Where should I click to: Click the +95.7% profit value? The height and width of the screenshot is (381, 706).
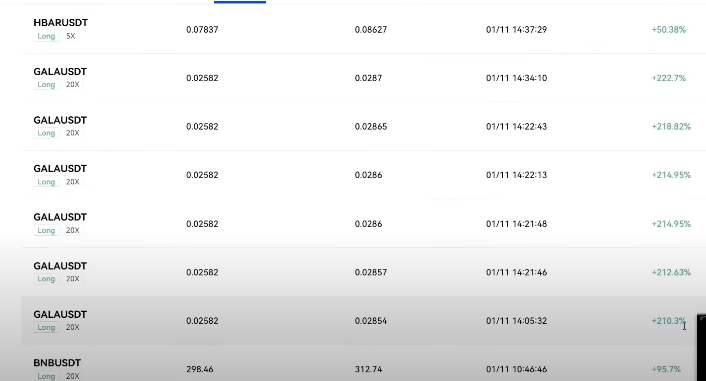666,369
